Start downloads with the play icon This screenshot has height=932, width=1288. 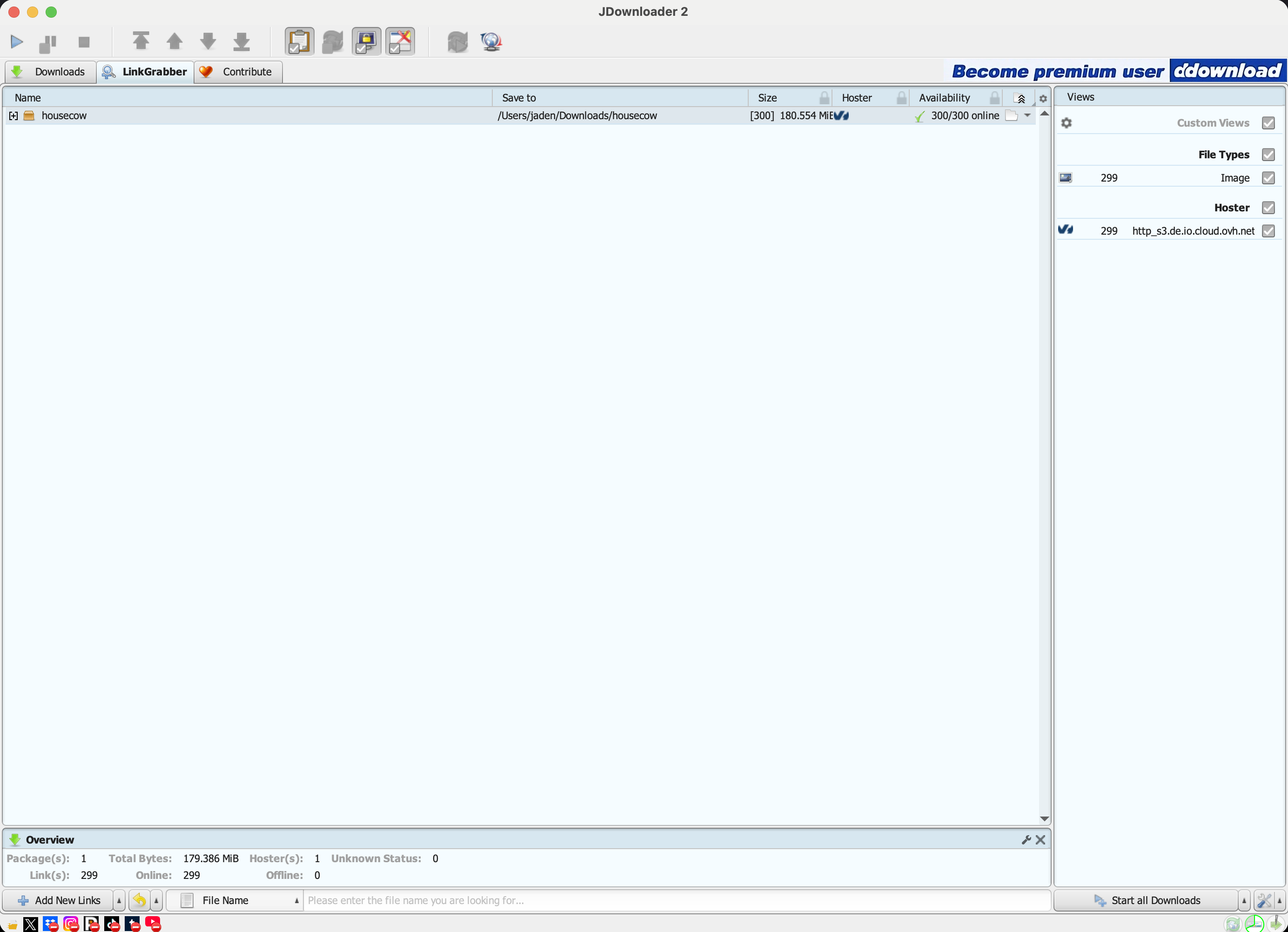coord(16,41)
